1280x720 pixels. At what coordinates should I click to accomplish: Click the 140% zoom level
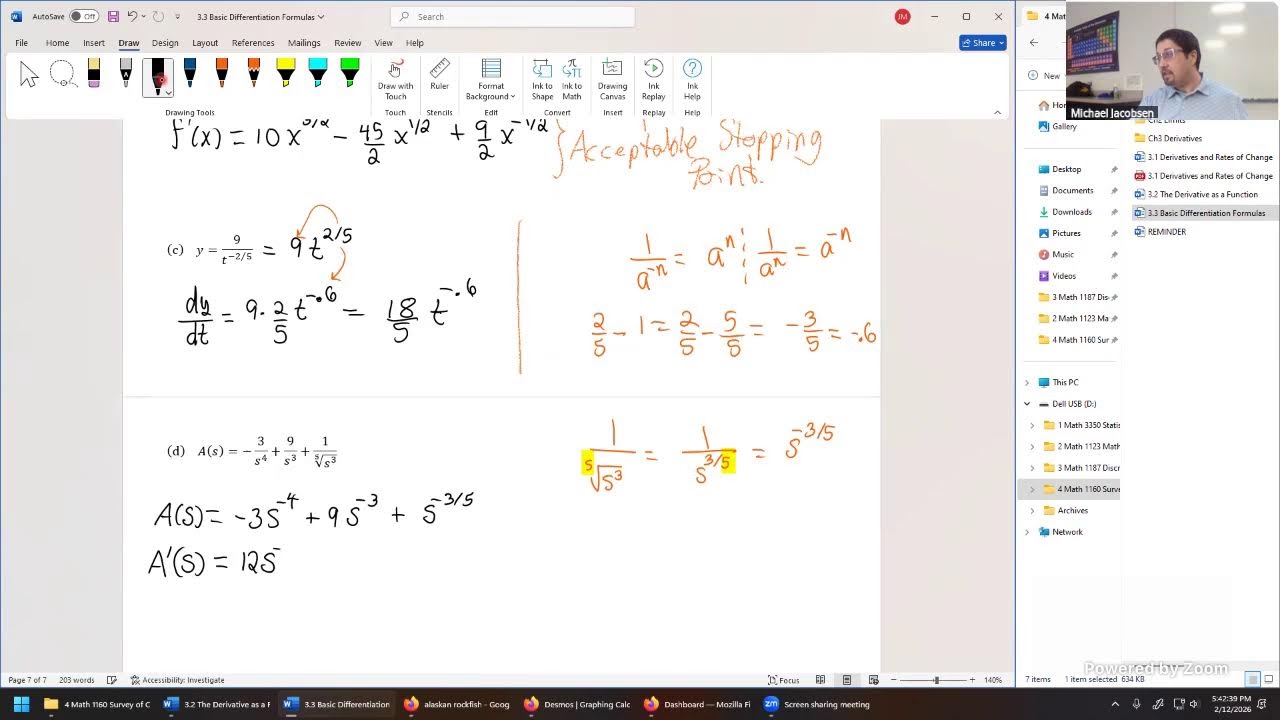992,680
